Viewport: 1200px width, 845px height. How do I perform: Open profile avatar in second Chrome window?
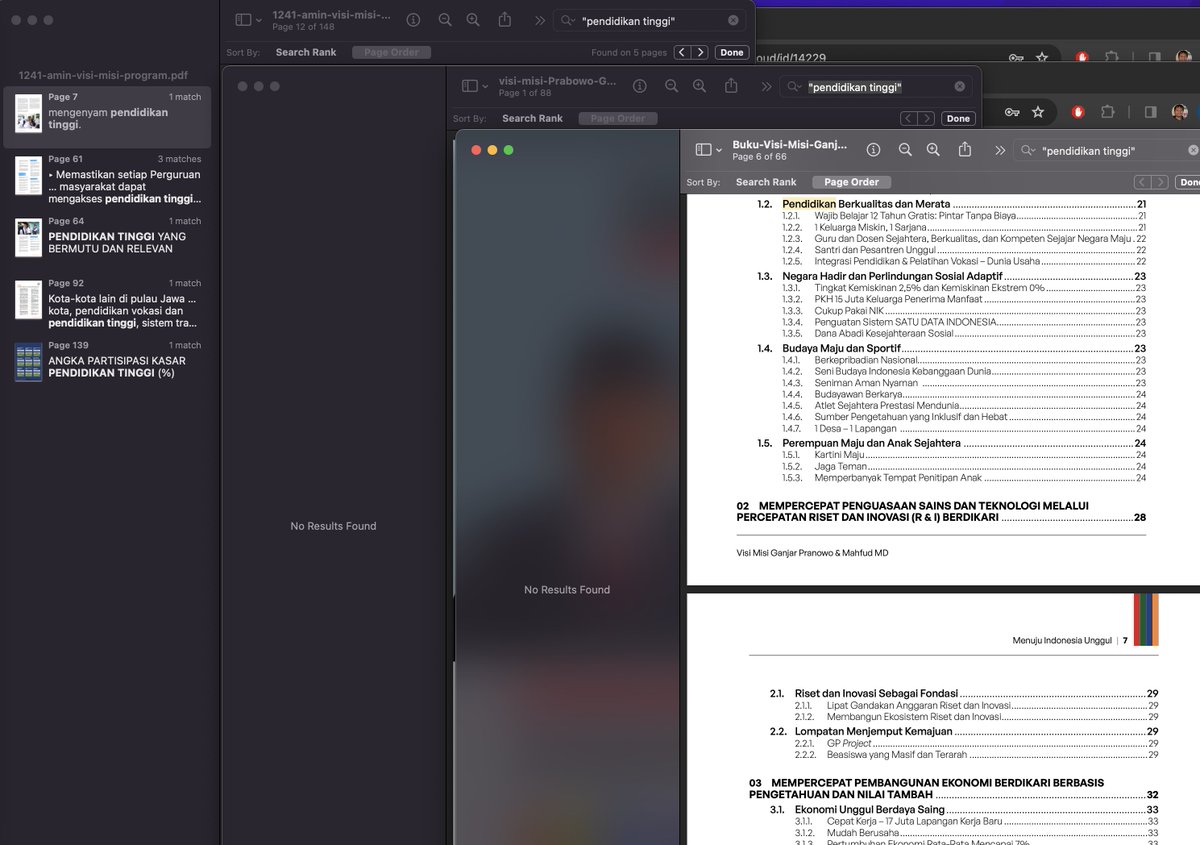[x=1180, y=112]
